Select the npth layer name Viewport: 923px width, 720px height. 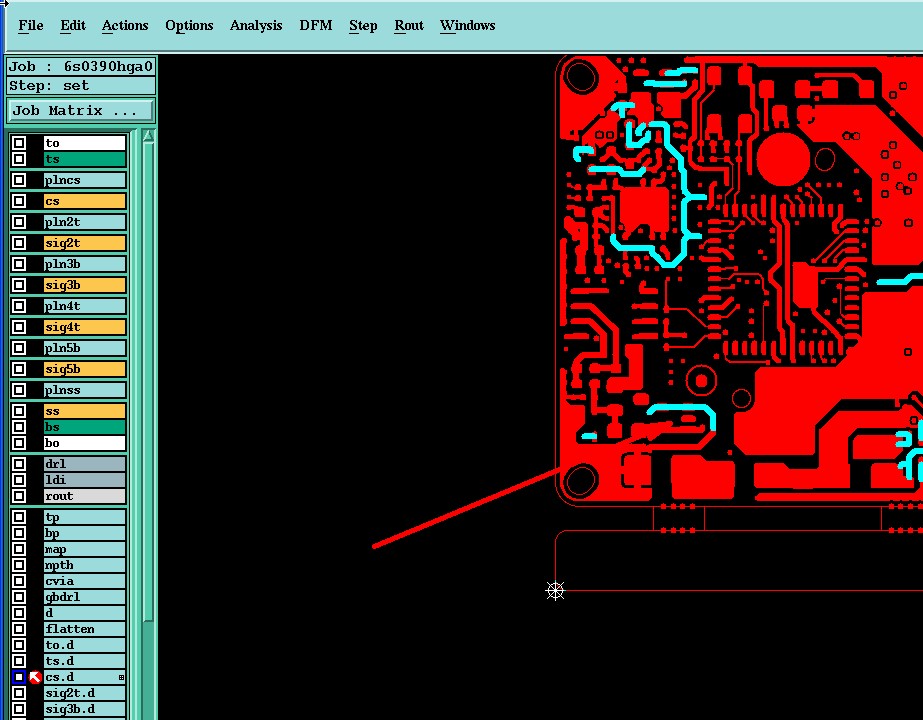pos(85,565)
